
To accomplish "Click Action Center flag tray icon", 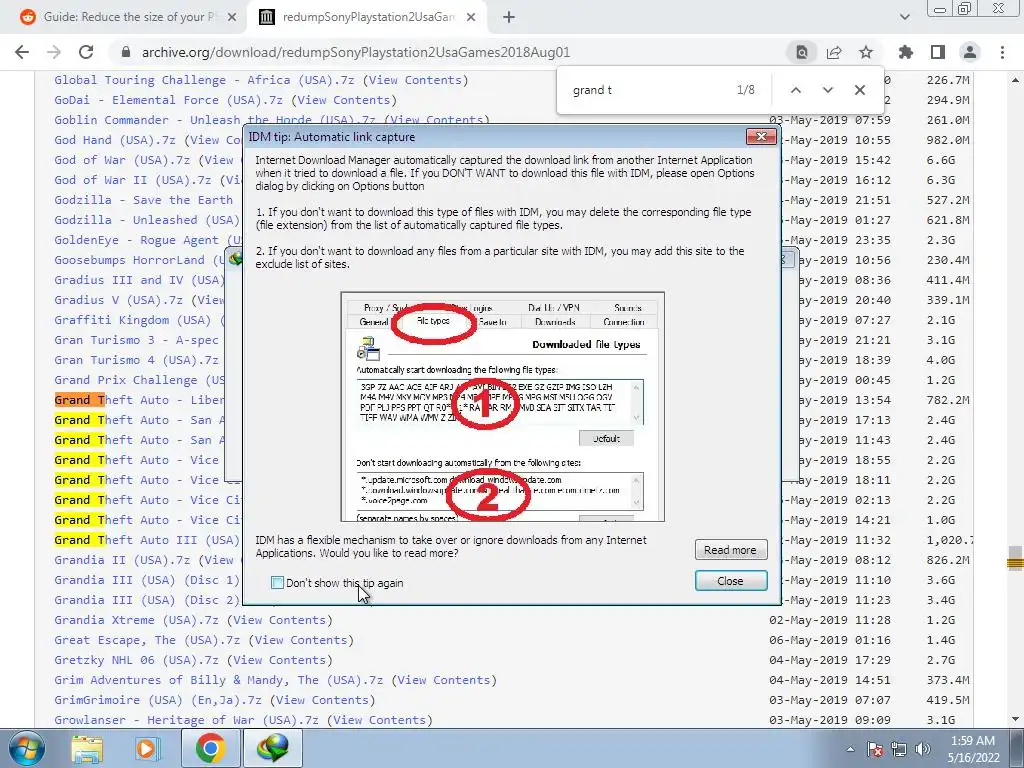I will pyautogui.click(x=876, y=749).
